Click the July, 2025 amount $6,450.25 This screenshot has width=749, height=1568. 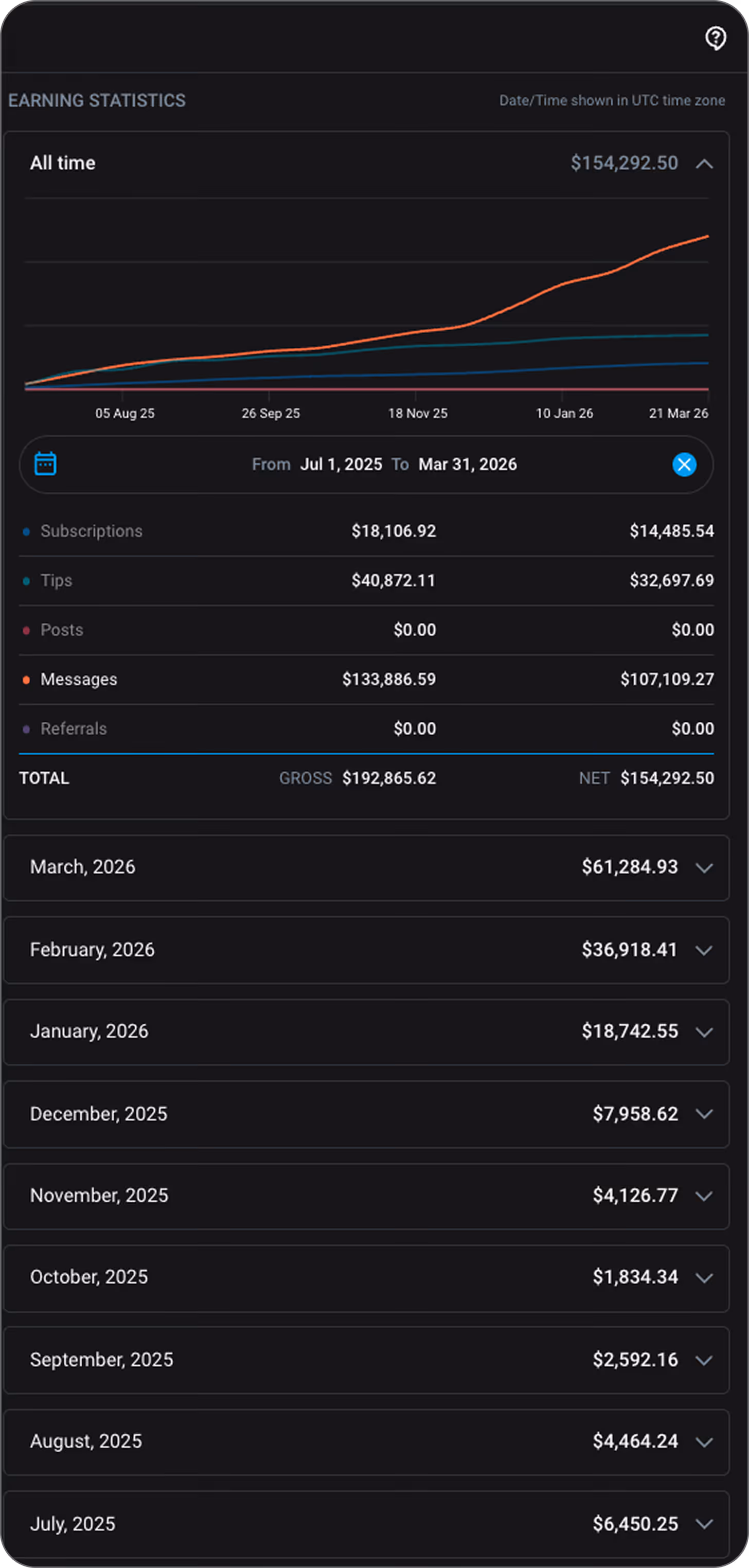pos(635,1524)
